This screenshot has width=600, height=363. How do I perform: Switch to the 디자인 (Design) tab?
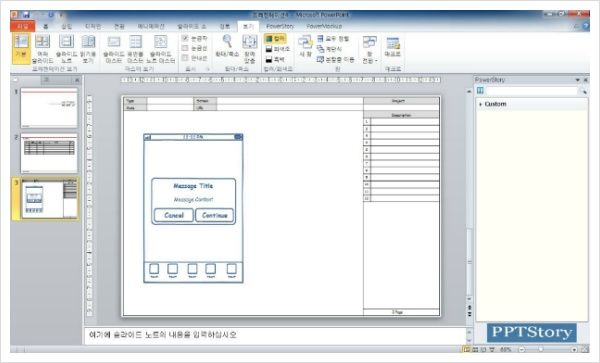(93, 26)
